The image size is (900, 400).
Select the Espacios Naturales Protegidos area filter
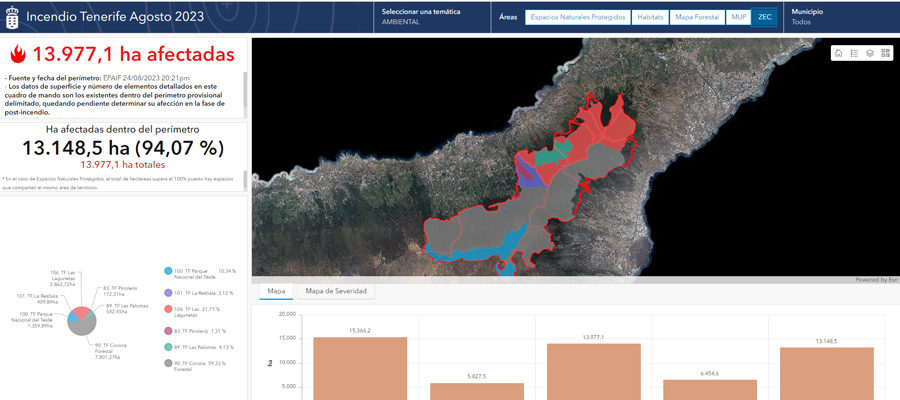(577, 17)
